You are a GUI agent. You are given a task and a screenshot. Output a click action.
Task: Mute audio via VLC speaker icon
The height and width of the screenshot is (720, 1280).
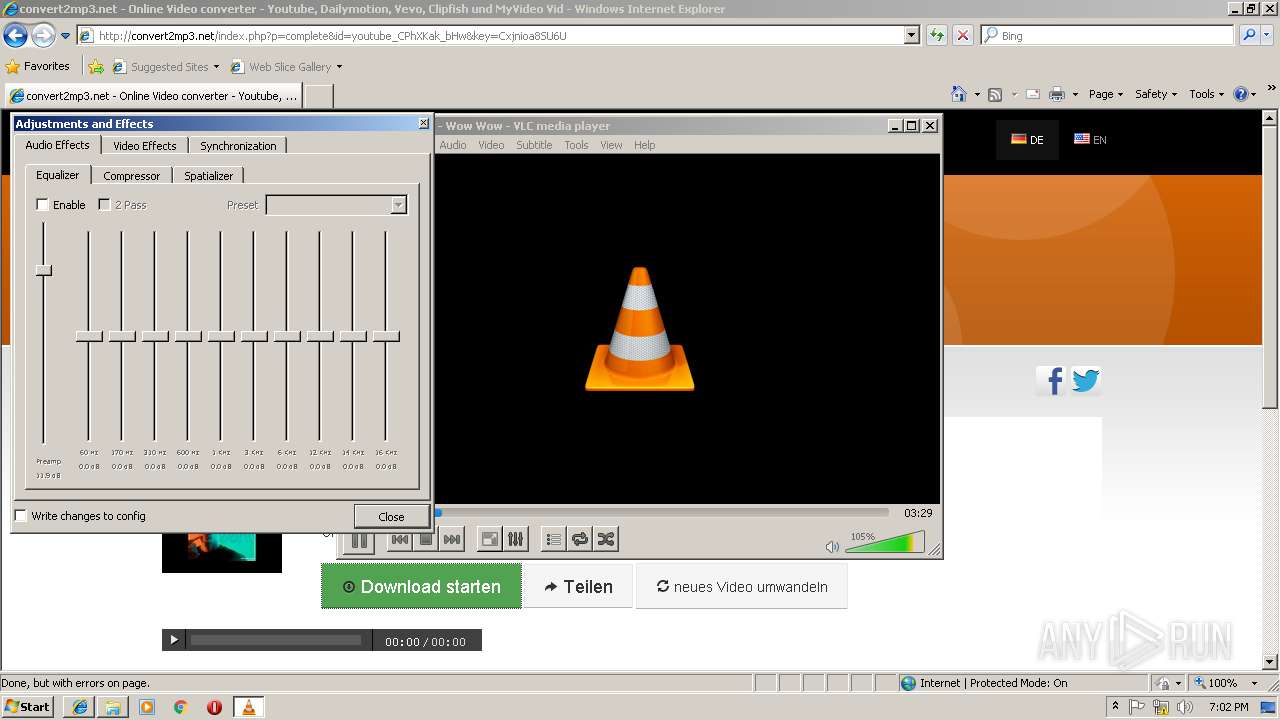(x=832, y=547)
